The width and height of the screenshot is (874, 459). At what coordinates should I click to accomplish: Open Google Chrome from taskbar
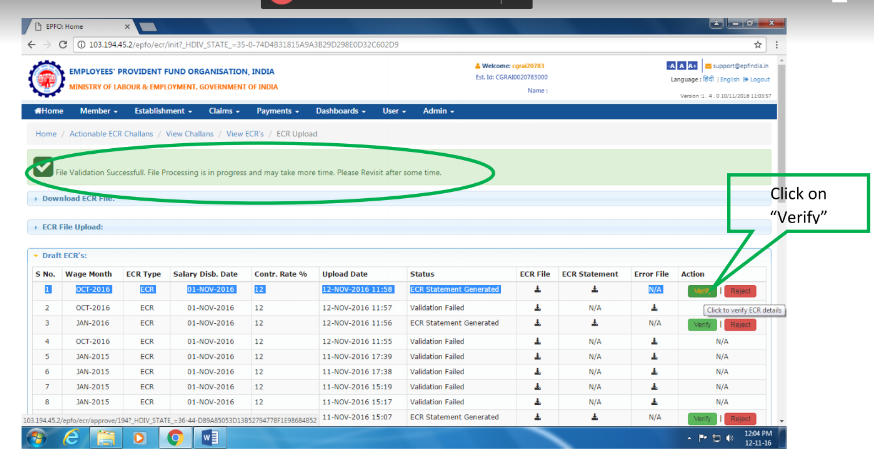coord(174,438)
